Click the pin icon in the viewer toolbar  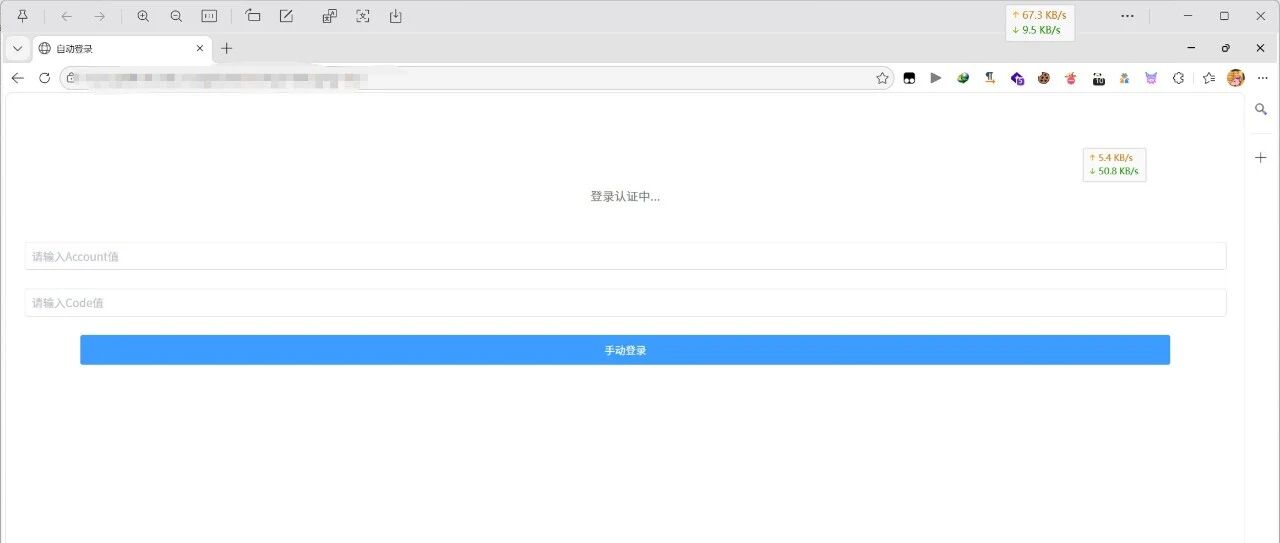tap(23, 16)
